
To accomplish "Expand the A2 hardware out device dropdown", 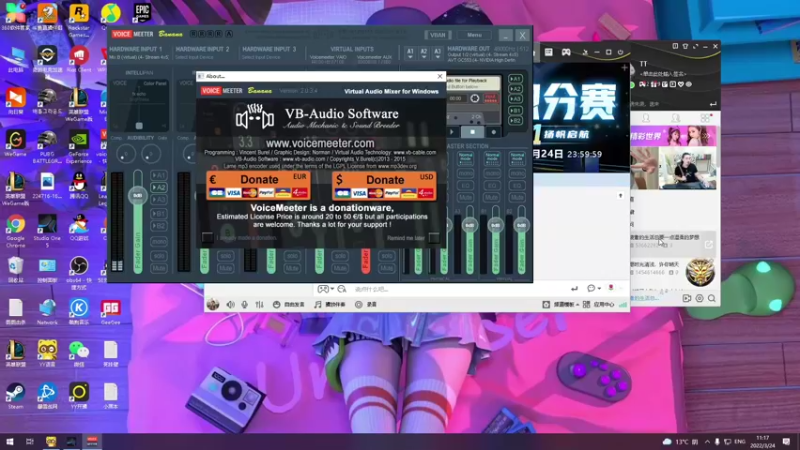I will [423, 53].
